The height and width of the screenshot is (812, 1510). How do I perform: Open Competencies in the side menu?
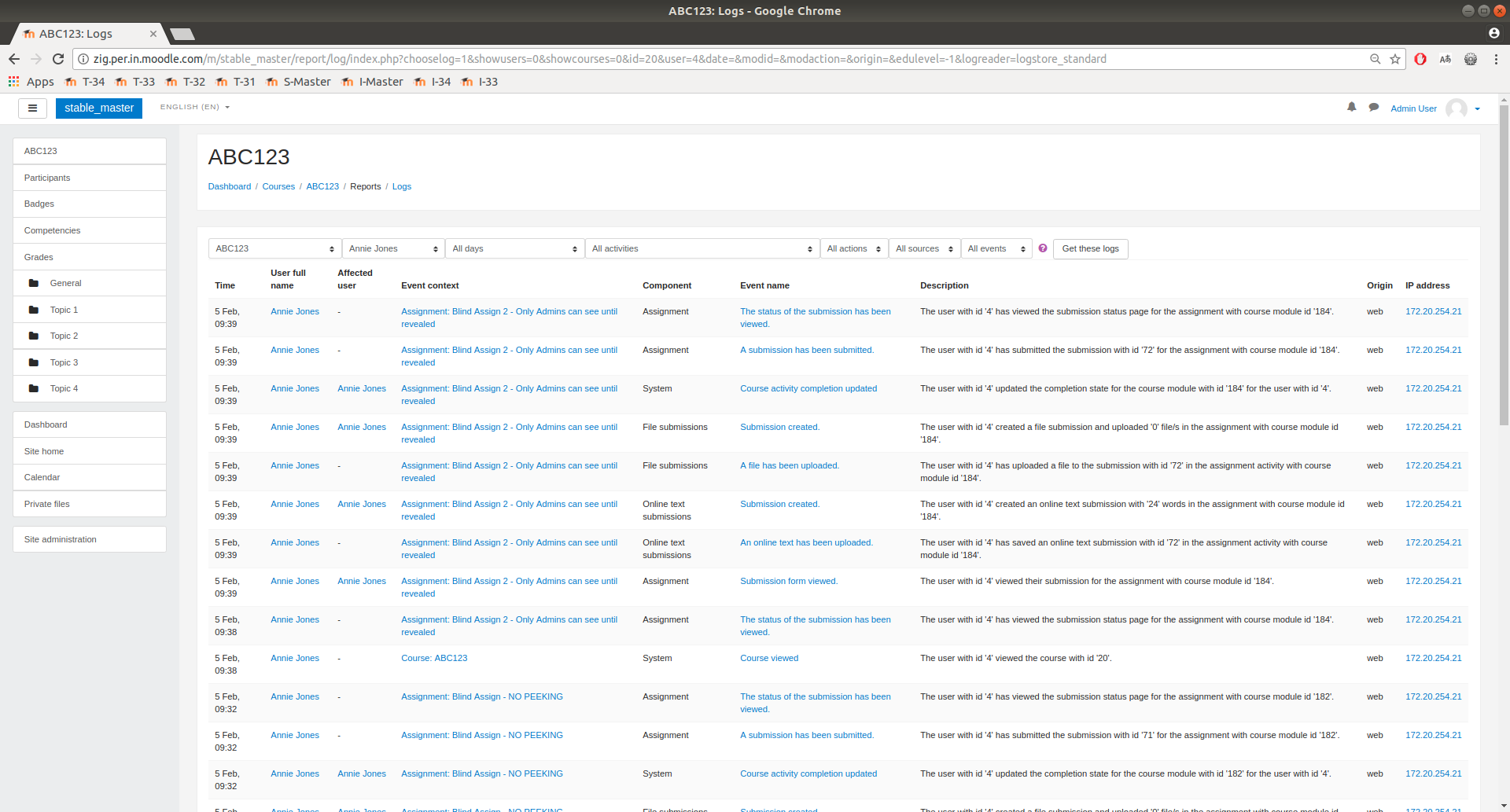click(x=90, y=230)
